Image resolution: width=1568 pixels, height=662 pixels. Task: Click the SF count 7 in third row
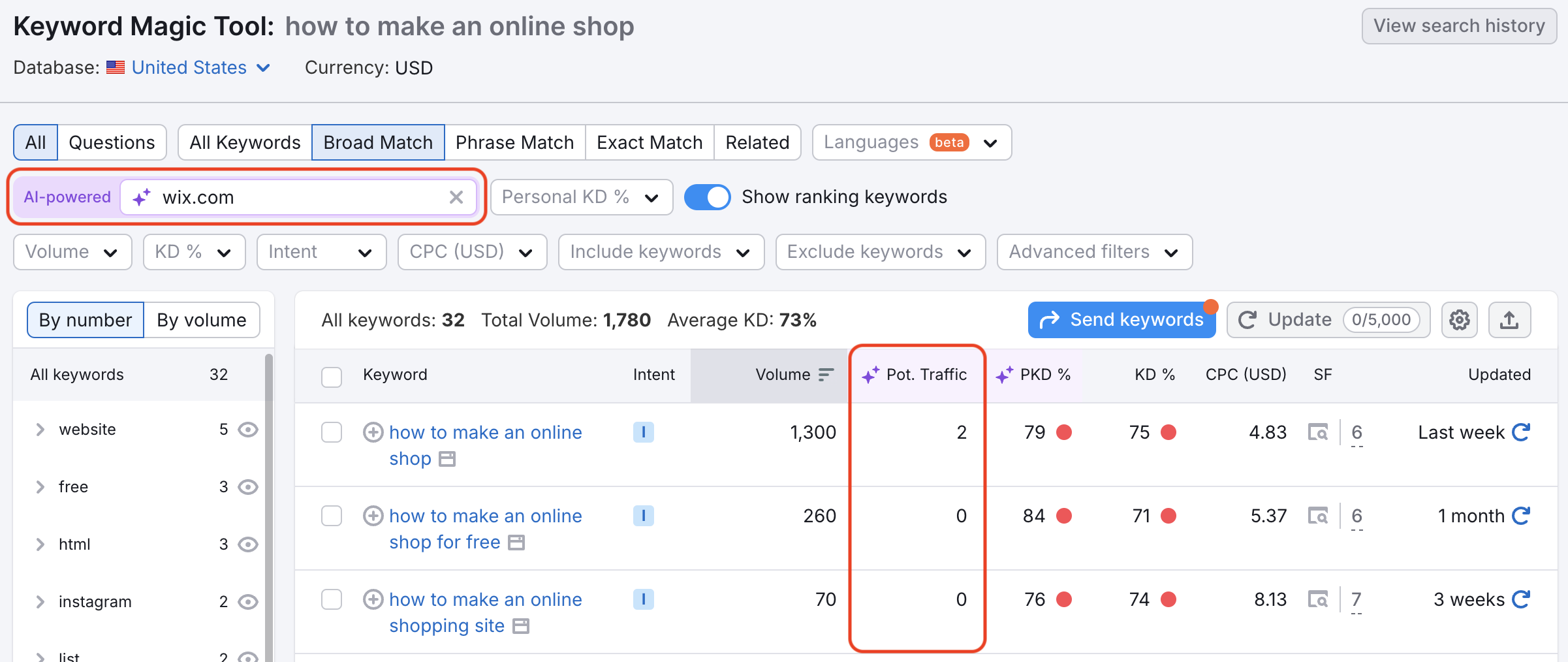pyautogui.click(x=1356, y=599)
